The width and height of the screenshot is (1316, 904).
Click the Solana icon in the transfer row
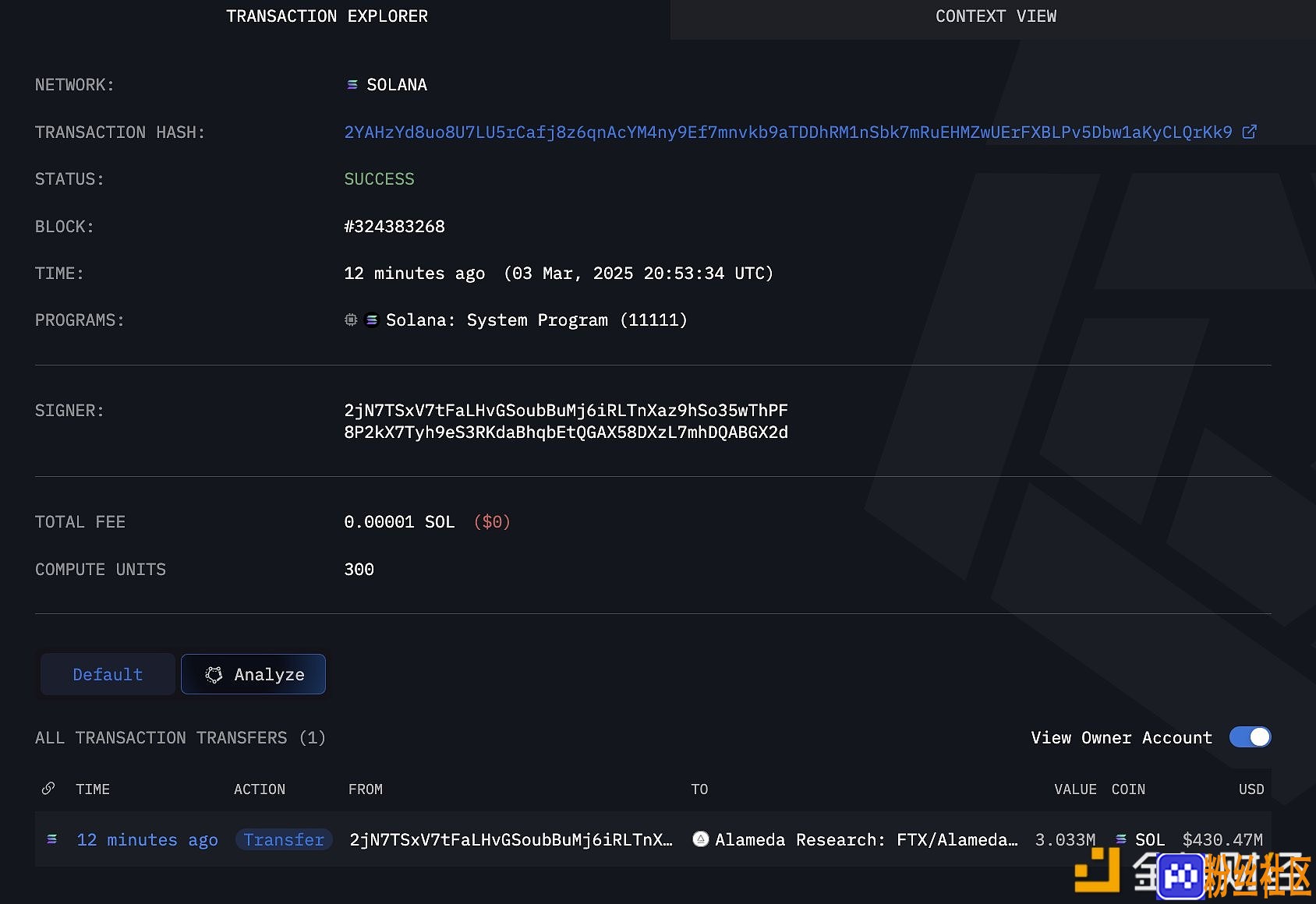[x=52, y=839]
